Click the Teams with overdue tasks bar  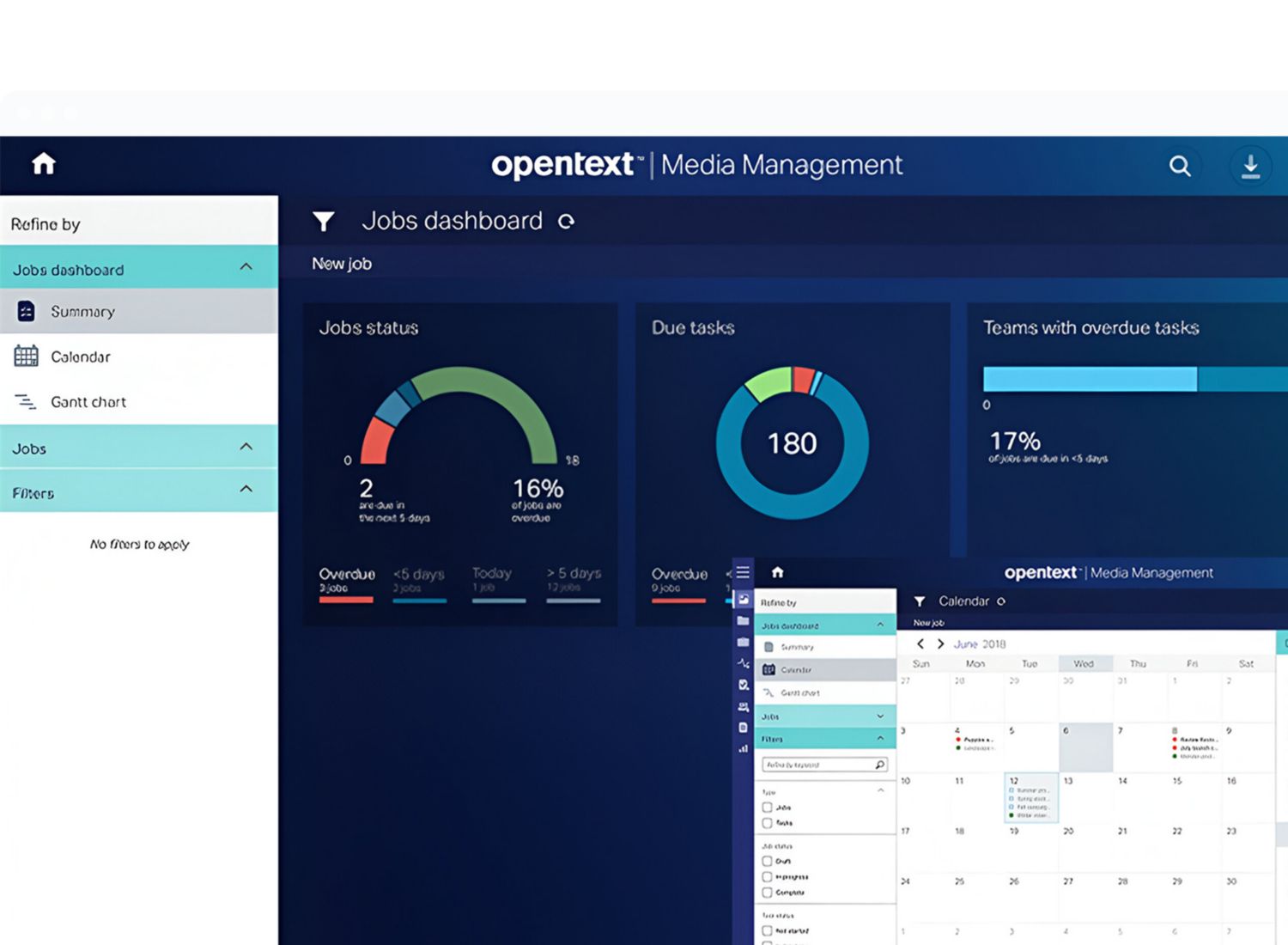coord(1090,379)
